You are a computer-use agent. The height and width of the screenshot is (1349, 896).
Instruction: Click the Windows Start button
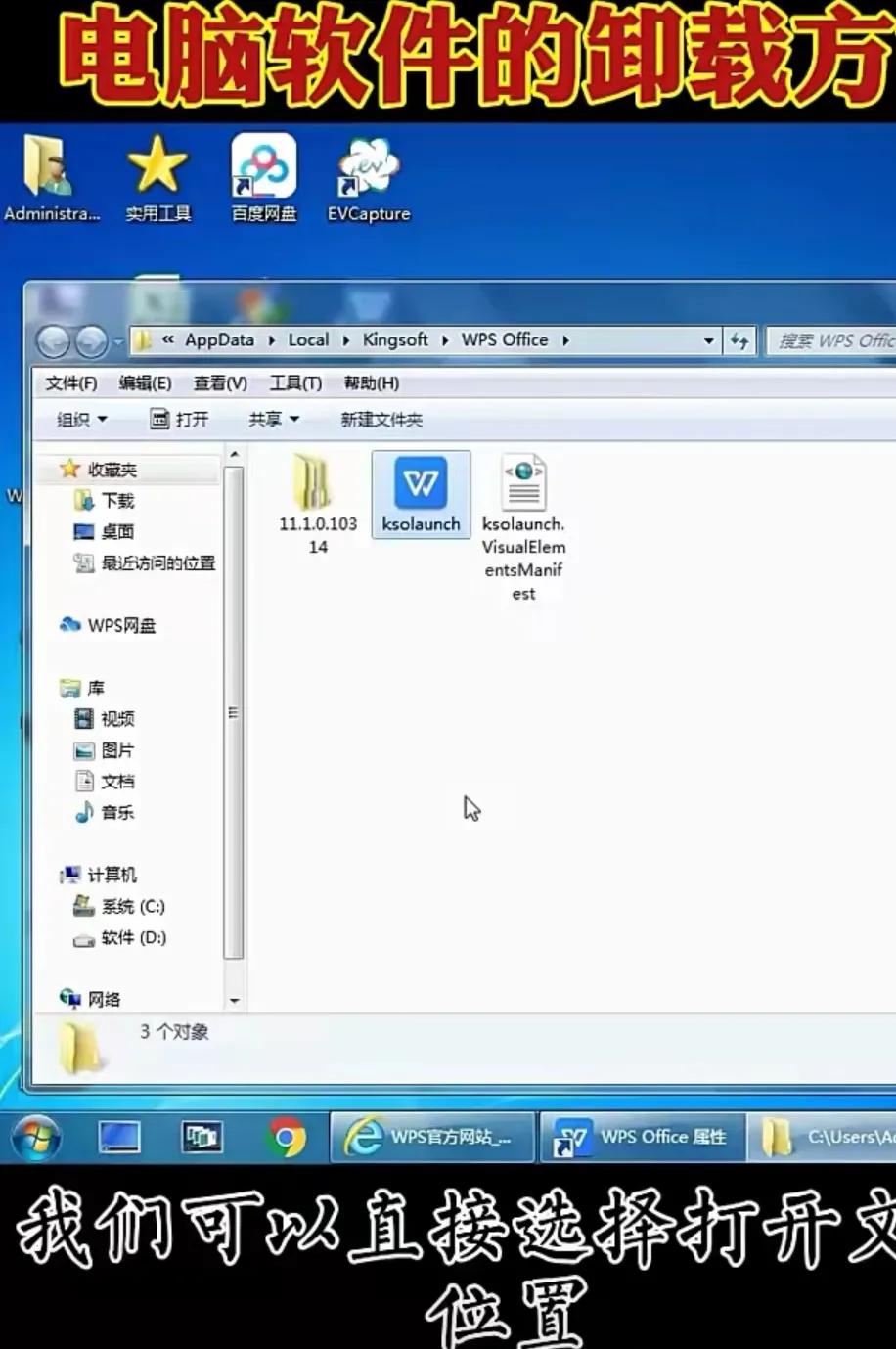pos(36,1138)
